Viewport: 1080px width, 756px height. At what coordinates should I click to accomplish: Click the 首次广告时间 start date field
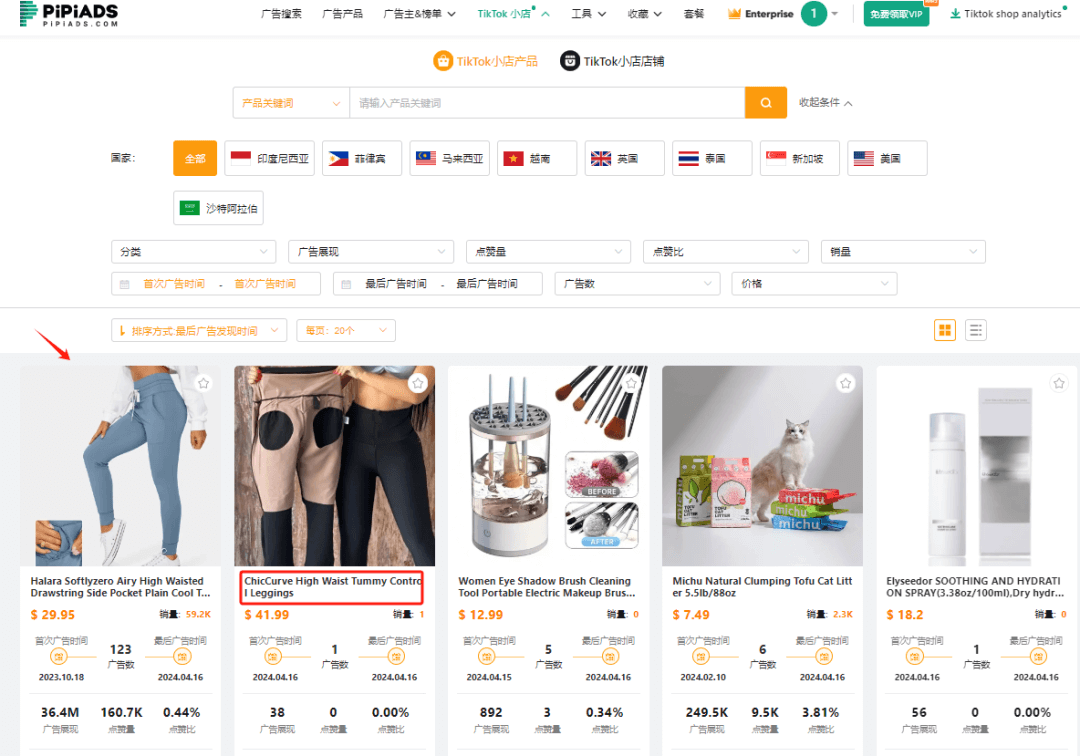coord(174,284)
